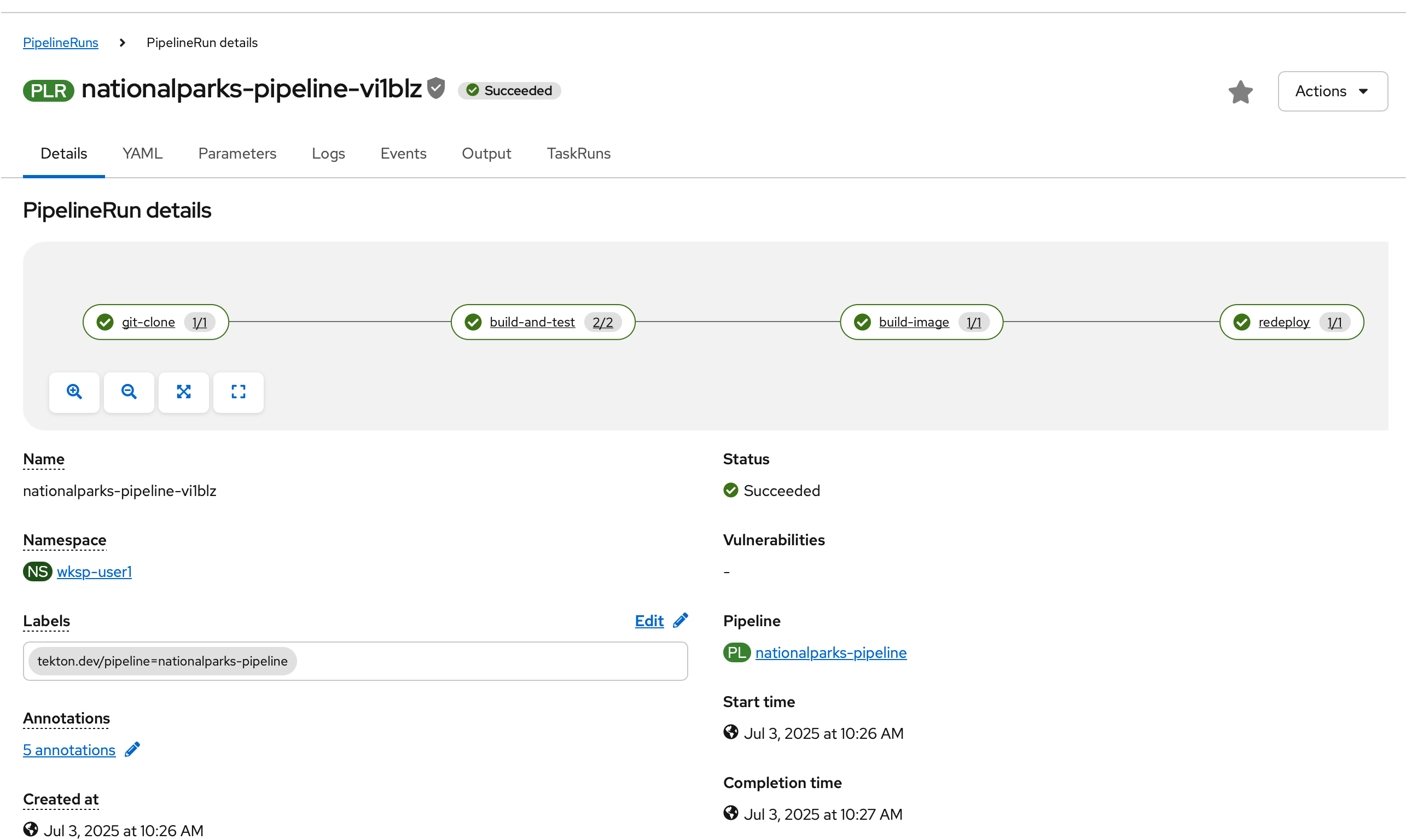Fit pipeline graph to screen
This screenshot has height=840, width=1406.
coord(183,392)
